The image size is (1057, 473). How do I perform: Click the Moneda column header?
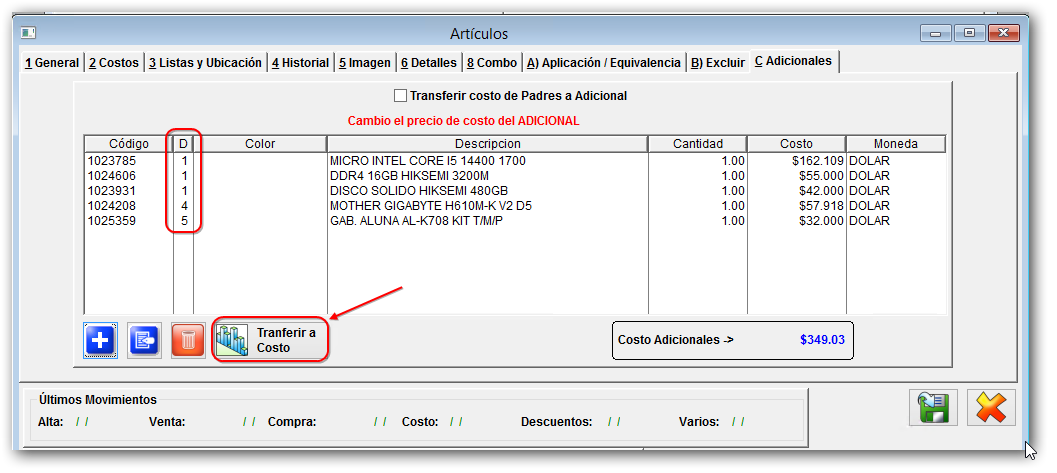click(896, 144)
